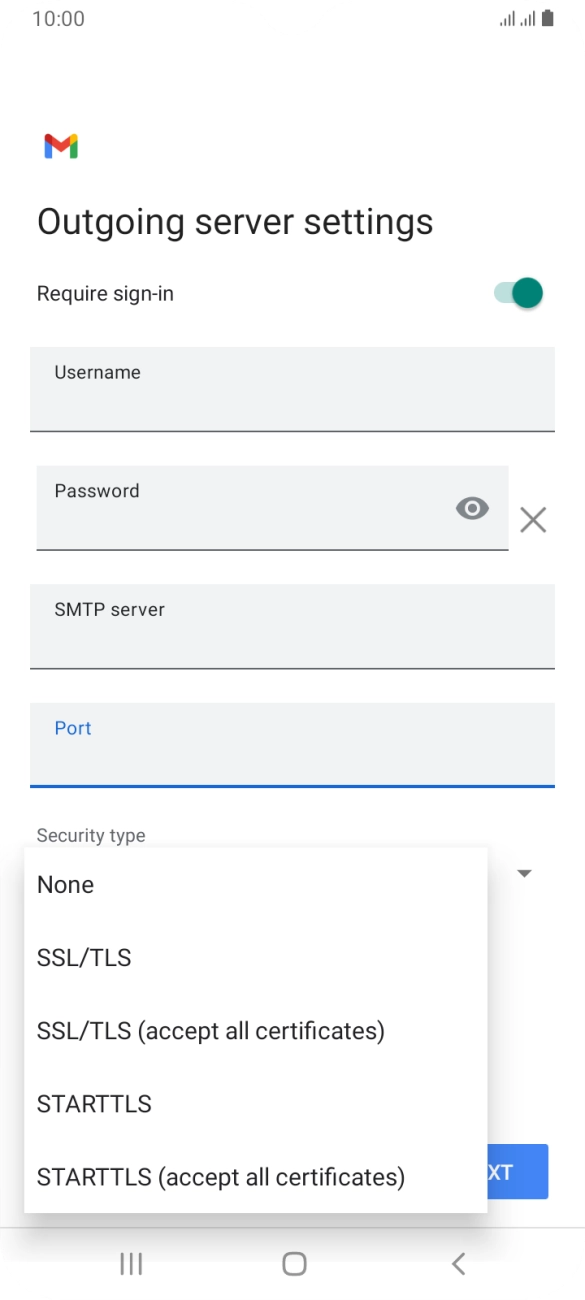Image resolution: width=585 pixels, height=1300 pixels.
Task: Disable the Require sign-in toggle
Action: [x=516, y=293]
